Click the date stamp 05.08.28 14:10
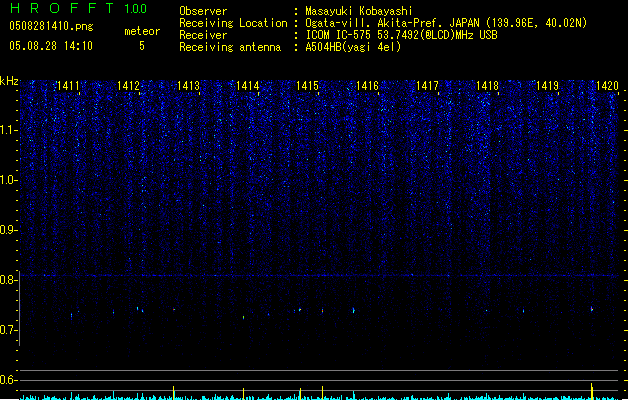The width and height of the screenshot is (629, 400). click(51, 46)
